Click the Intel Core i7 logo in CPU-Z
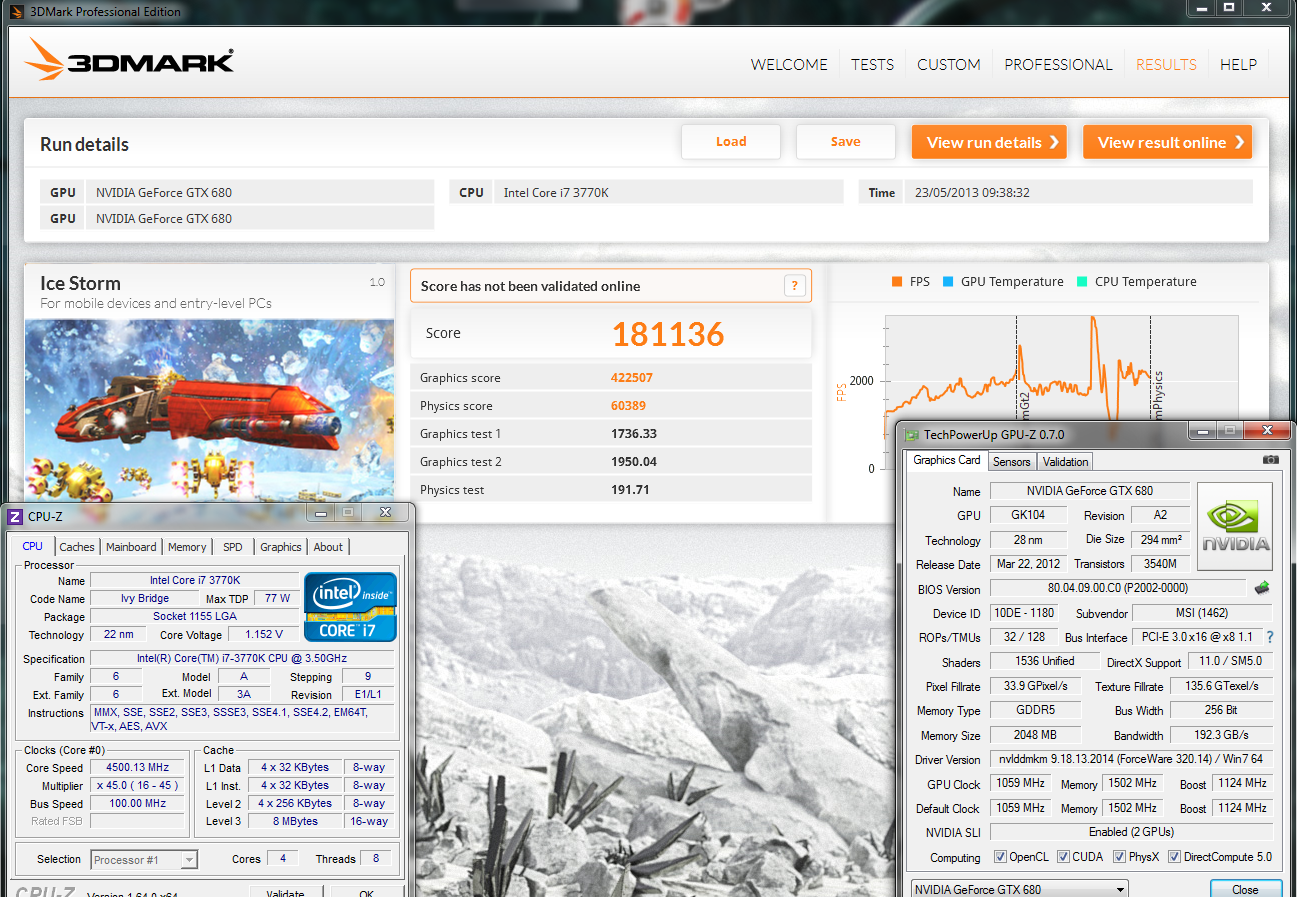Screen dimensions: 1297x897 click(x=350, y=606)
